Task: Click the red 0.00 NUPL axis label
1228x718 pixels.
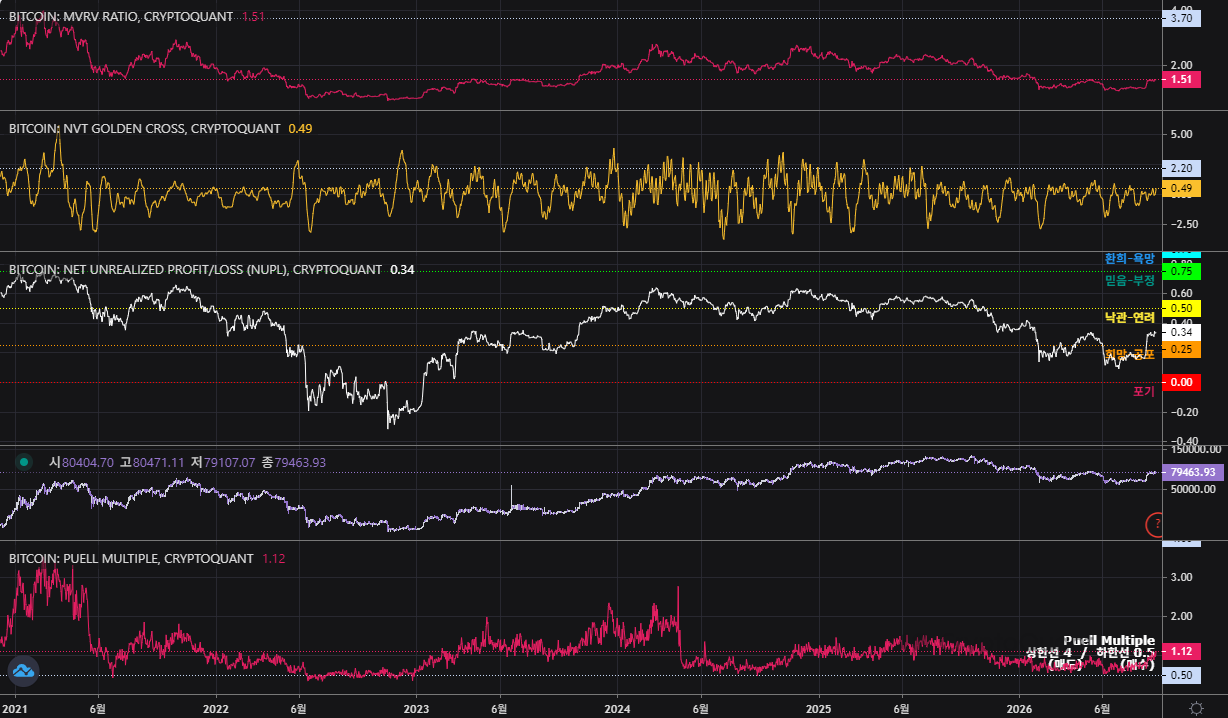Action: tap(1181, 382)
